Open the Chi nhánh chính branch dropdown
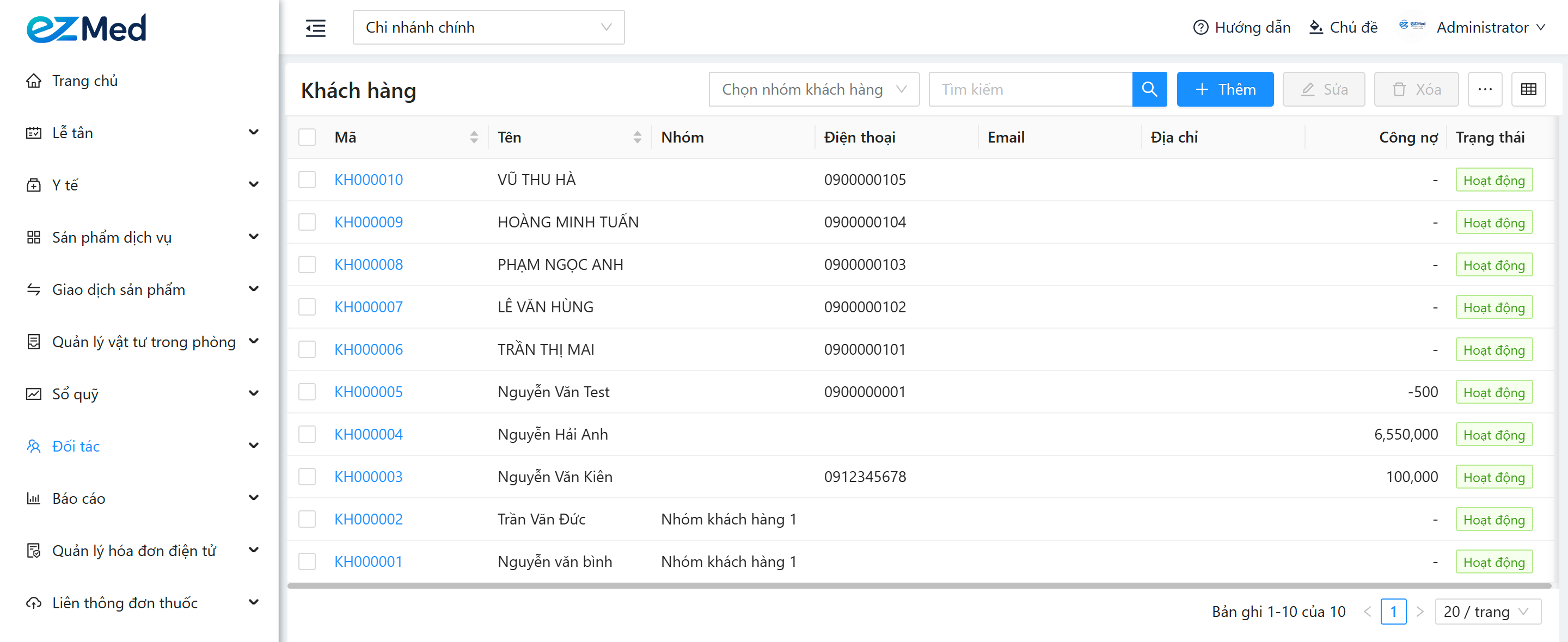Screen dimensions: 1568x642 tap(488, 27)
